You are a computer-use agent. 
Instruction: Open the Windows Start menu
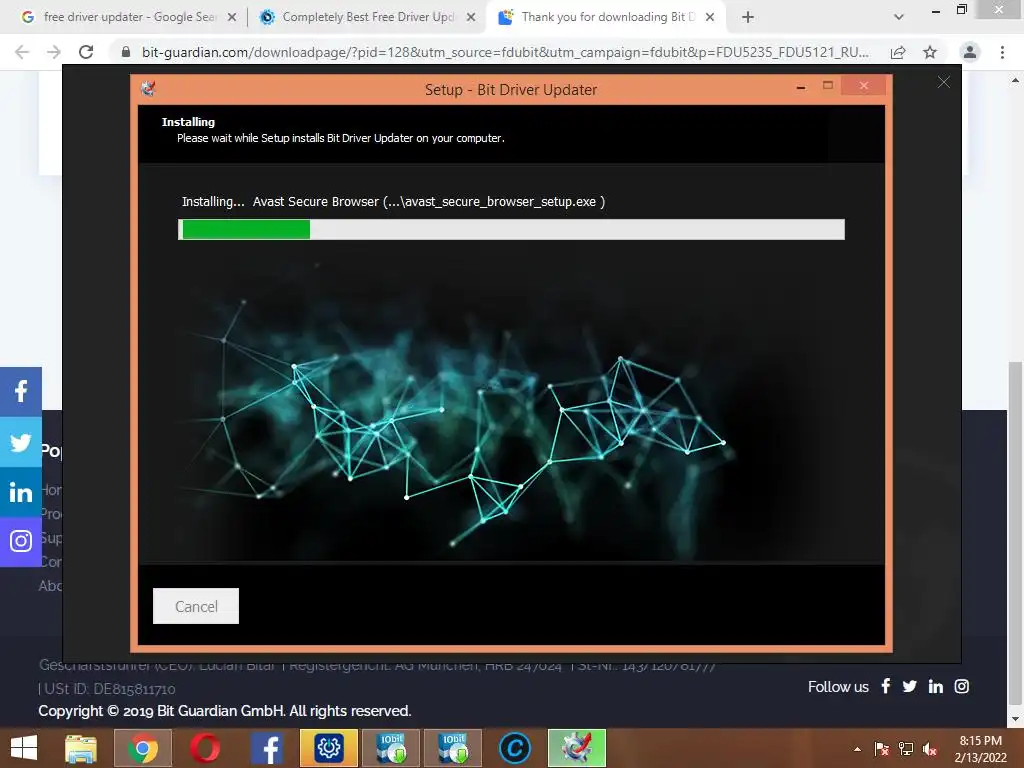pos(24,748)
